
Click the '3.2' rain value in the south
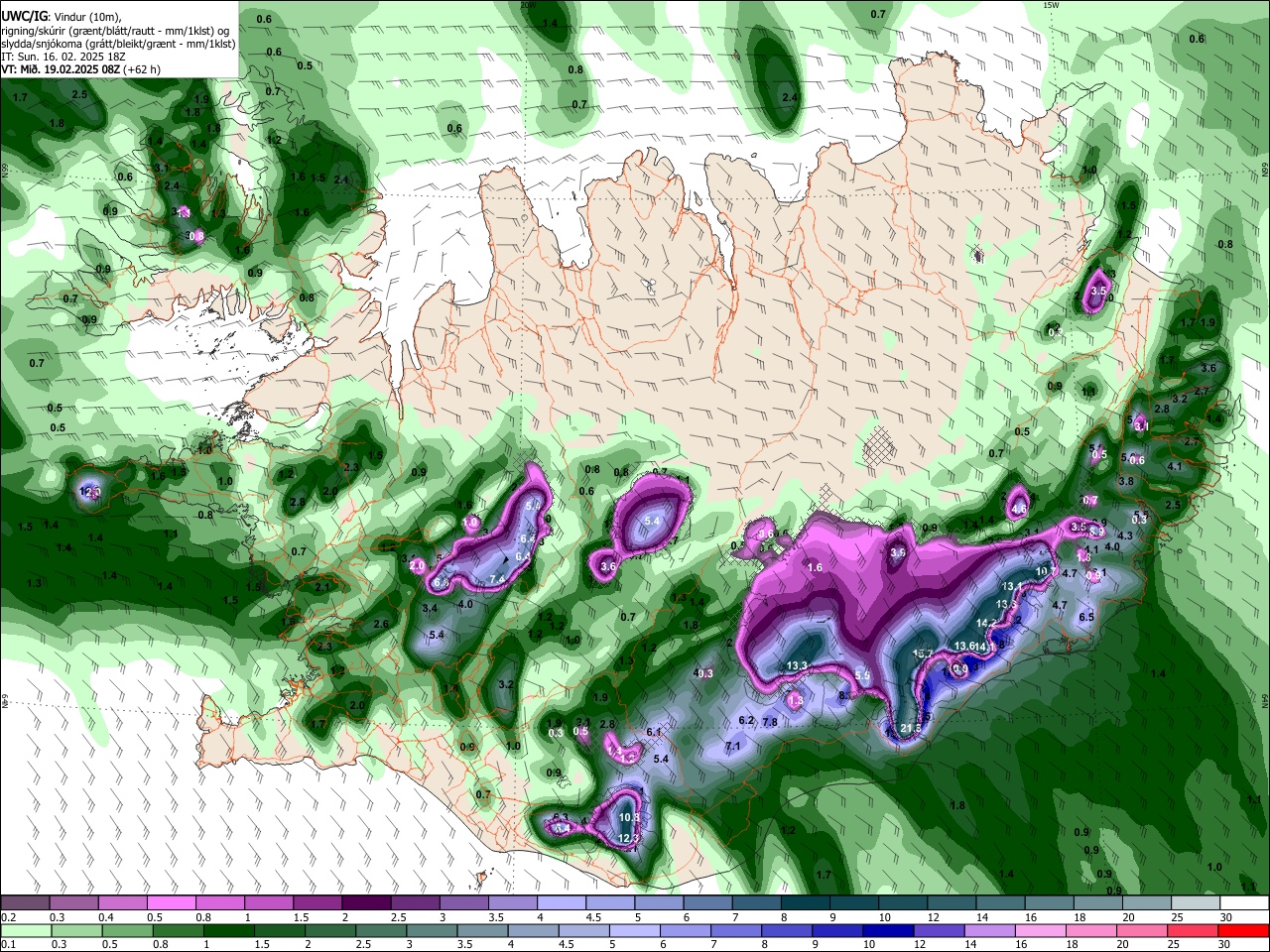pos(506,685)
